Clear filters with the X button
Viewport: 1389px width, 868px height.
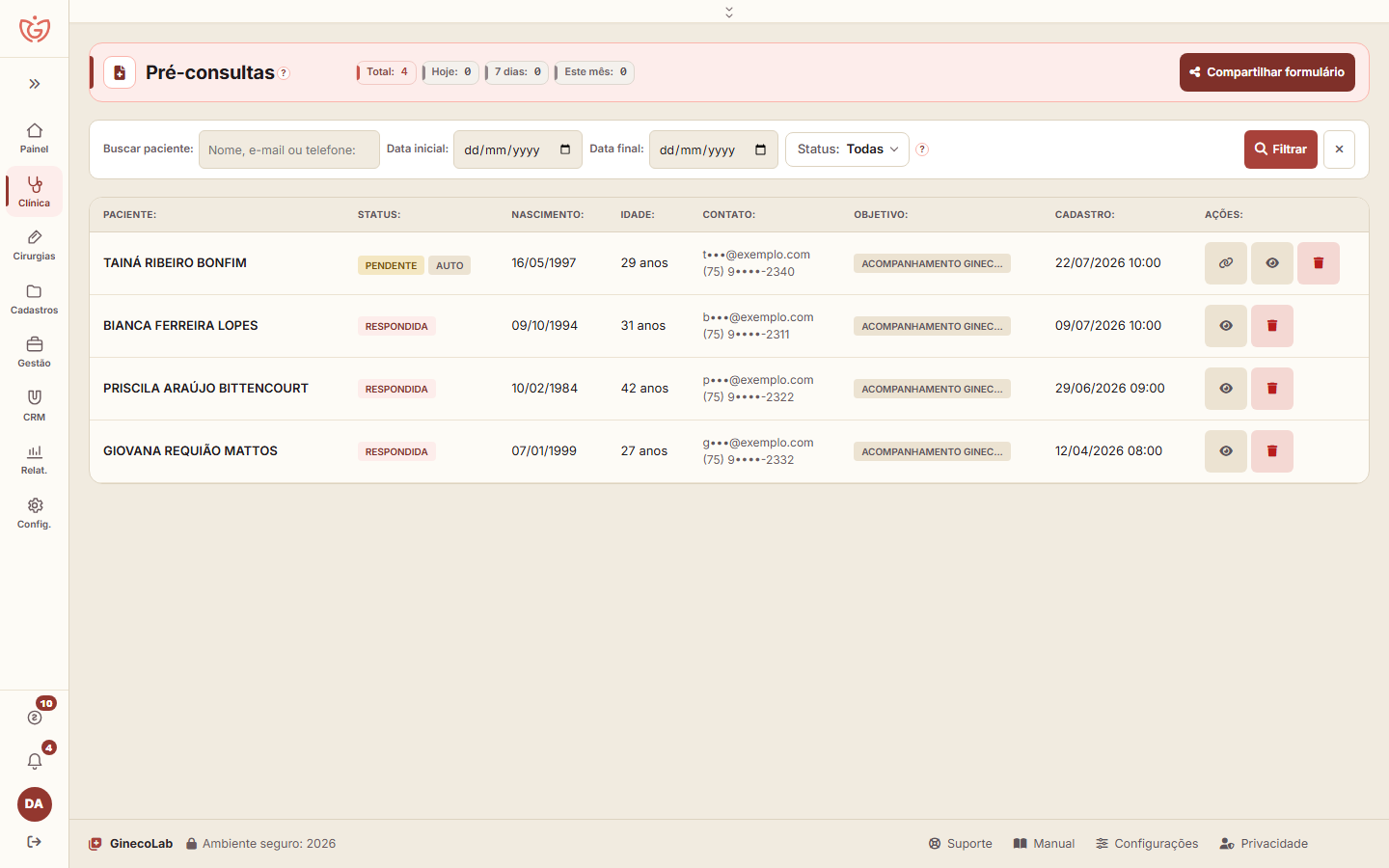coord(1339,149)
